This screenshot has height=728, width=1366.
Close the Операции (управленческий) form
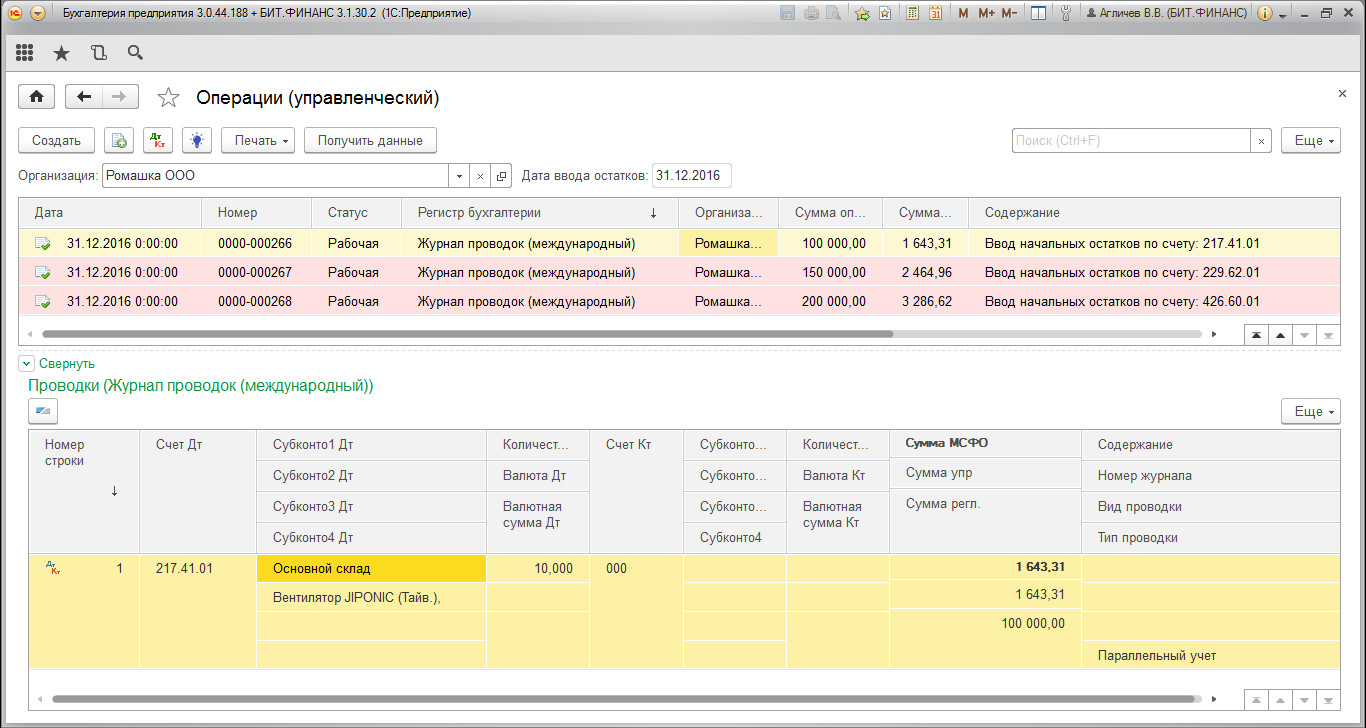point(1342,93)
